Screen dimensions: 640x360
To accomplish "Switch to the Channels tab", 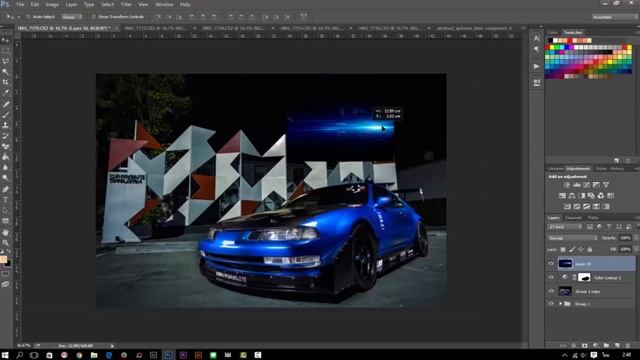I will click(573, 218).
